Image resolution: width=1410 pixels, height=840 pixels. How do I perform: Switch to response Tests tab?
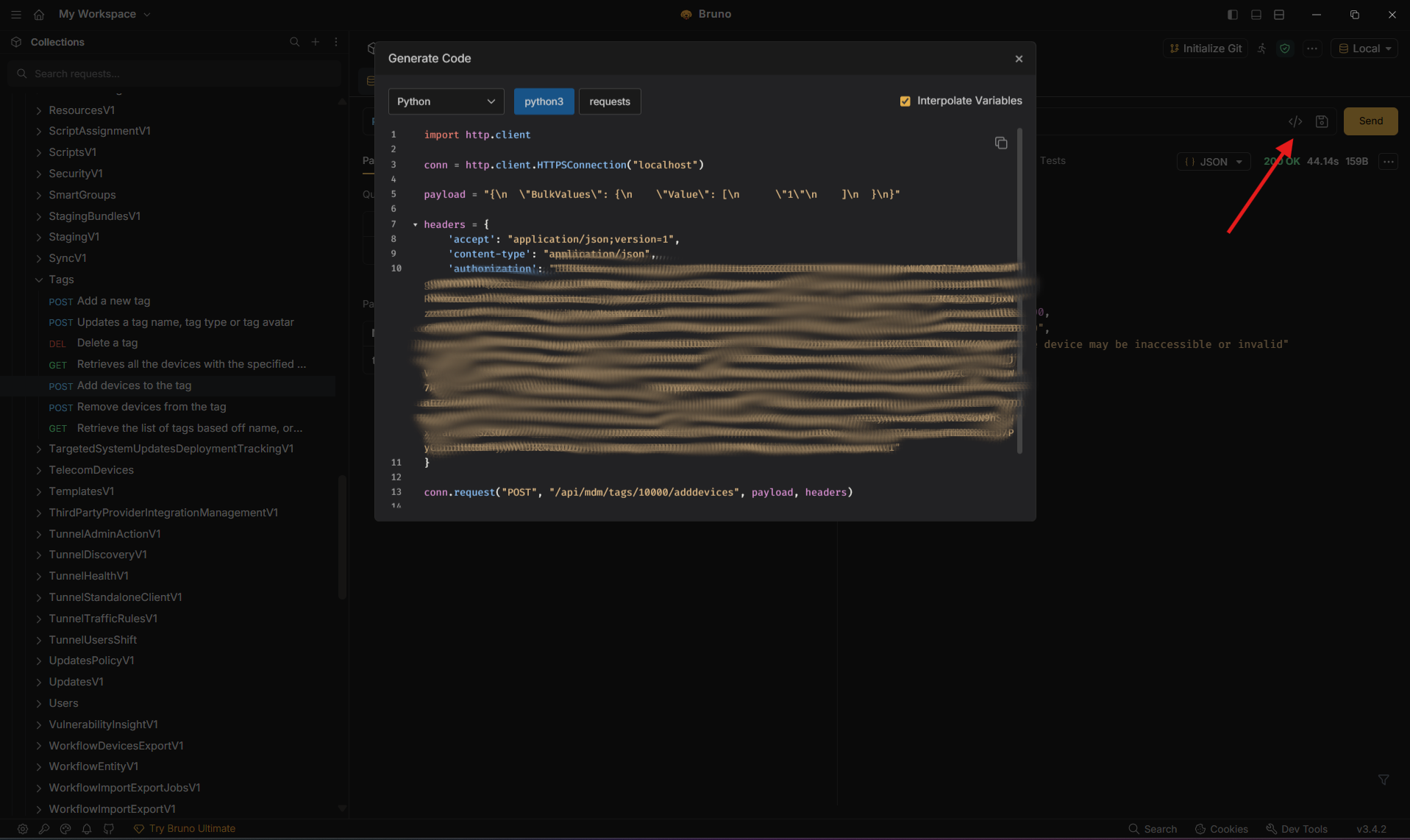click(1053, 160)
